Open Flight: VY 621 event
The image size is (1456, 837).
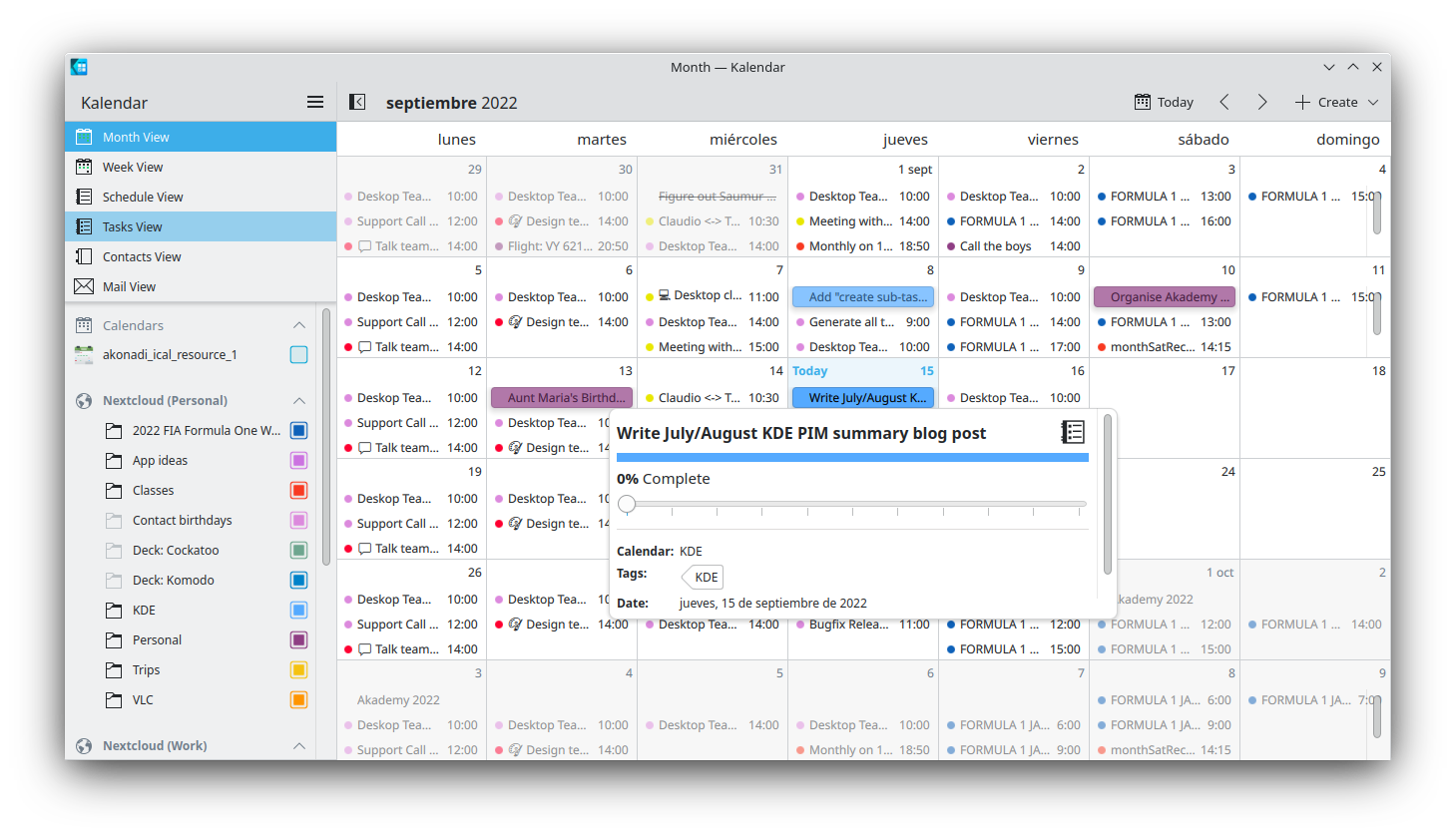coord(562,245)
